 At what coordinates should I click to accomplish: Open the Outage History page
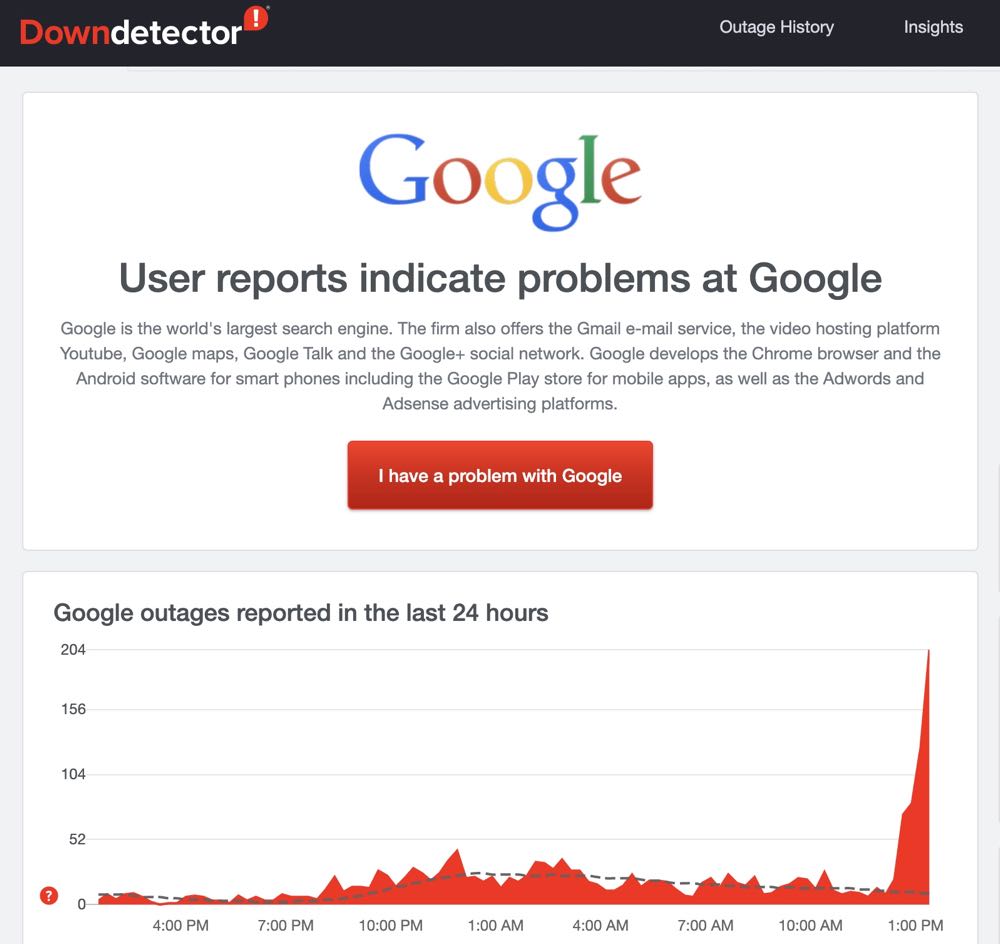(x=776, y=27)
